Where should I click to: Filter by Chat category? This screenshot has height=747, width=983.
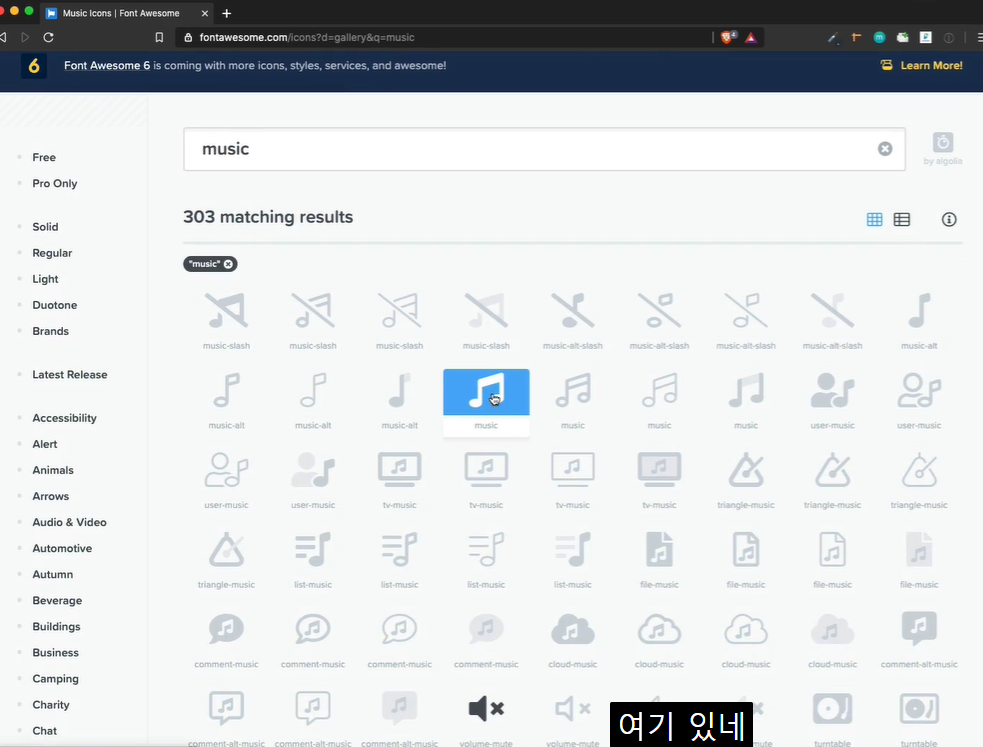[45, 731]
